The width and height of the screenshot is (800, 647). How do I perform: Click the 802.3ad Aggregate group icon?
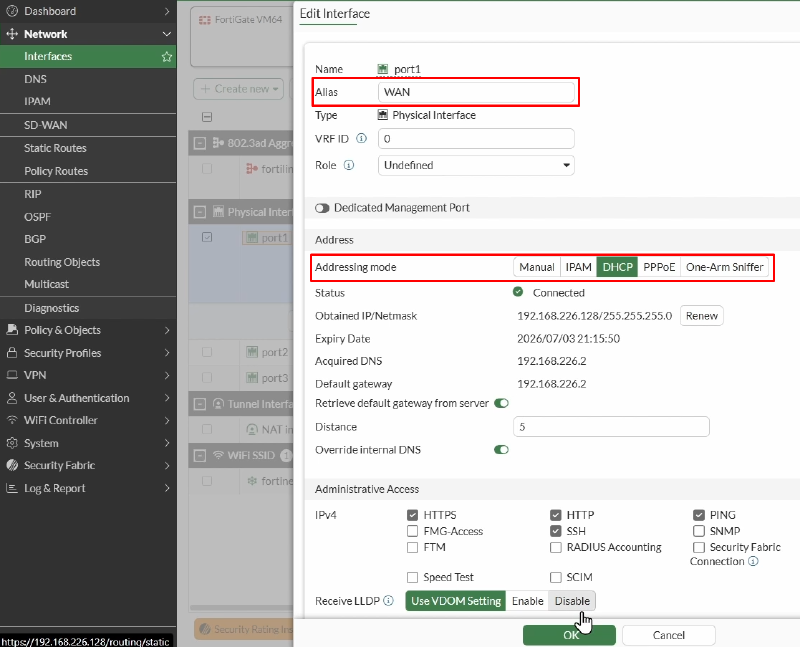click(x=218, y=143)
